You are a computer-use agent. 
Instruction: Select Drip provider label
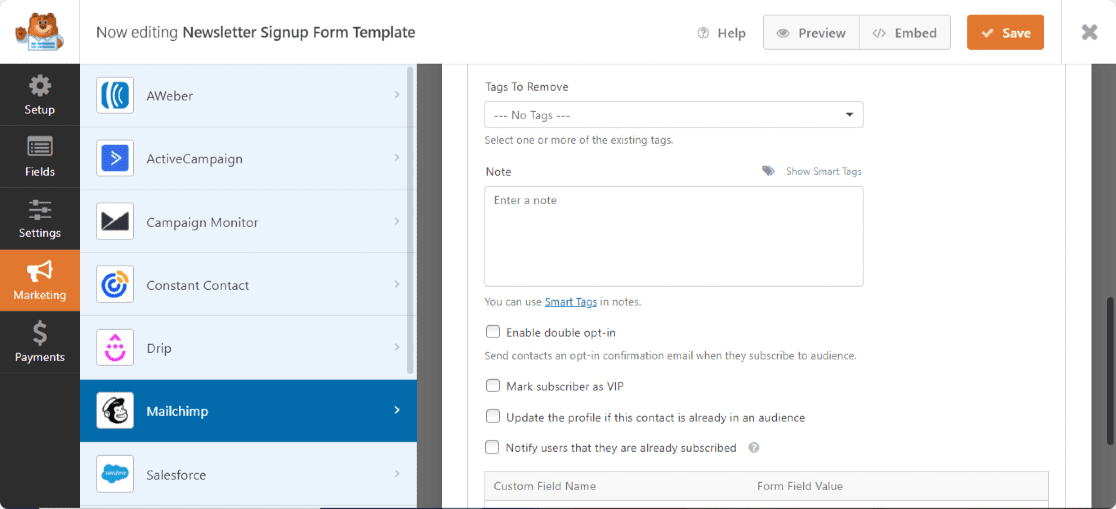159,349
